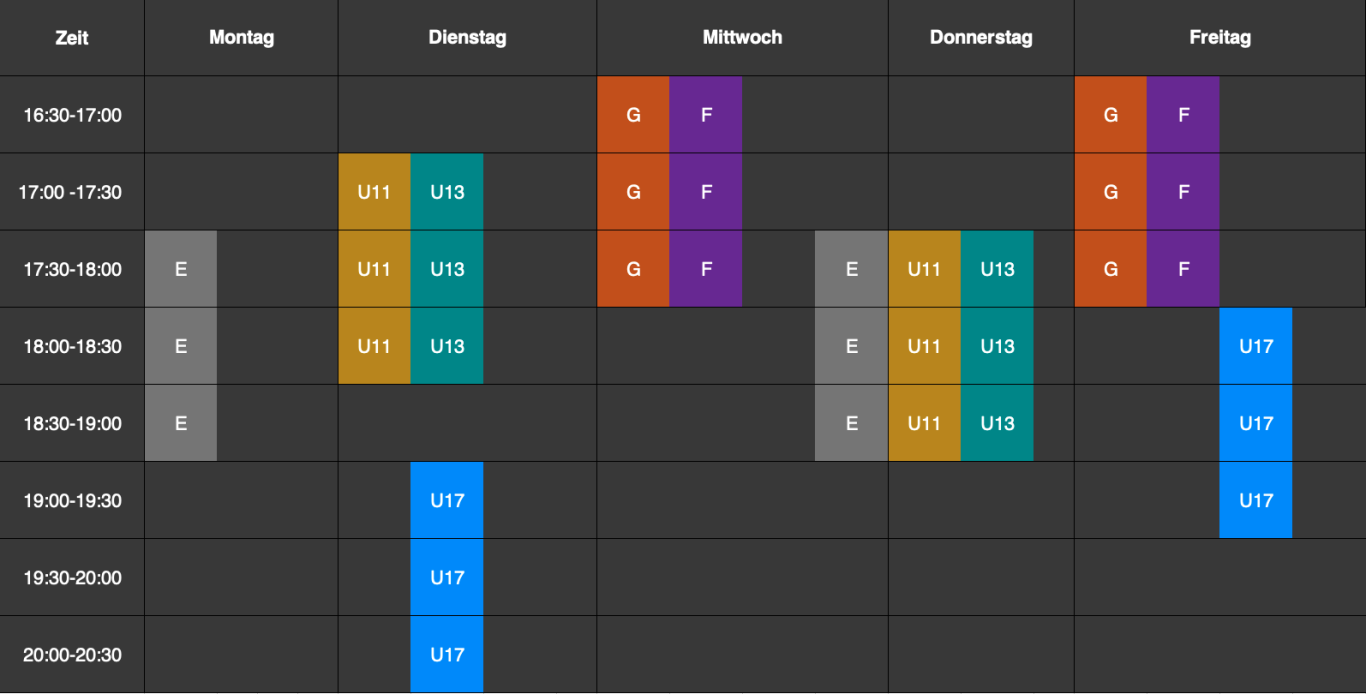The image size is (1366, 694).
Task: Select Donnerstag U13 block at 18:30-19:00
Action: [997, 423]
